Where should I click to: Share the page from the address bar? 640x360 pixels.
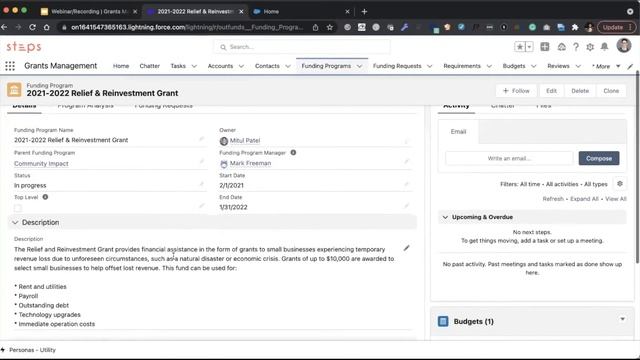tap(316, 27)
